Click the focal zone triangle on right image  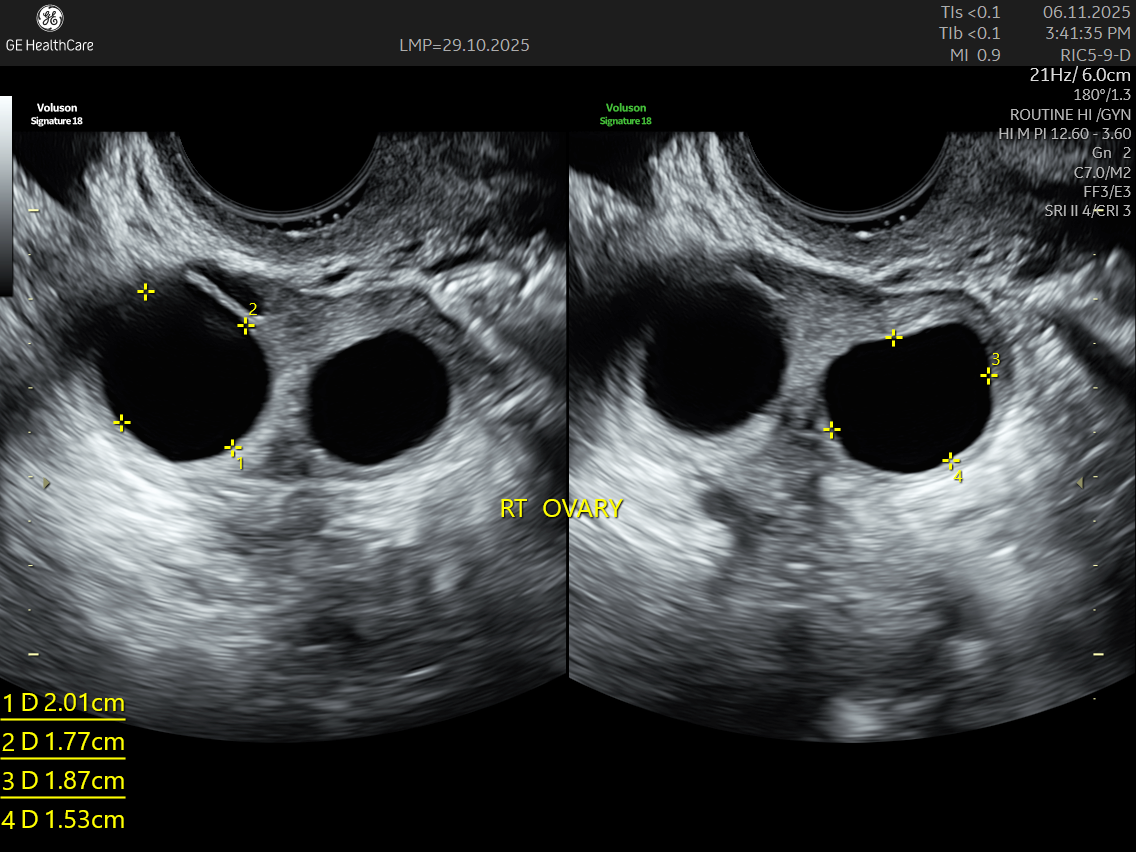(x=1079, y=483)
